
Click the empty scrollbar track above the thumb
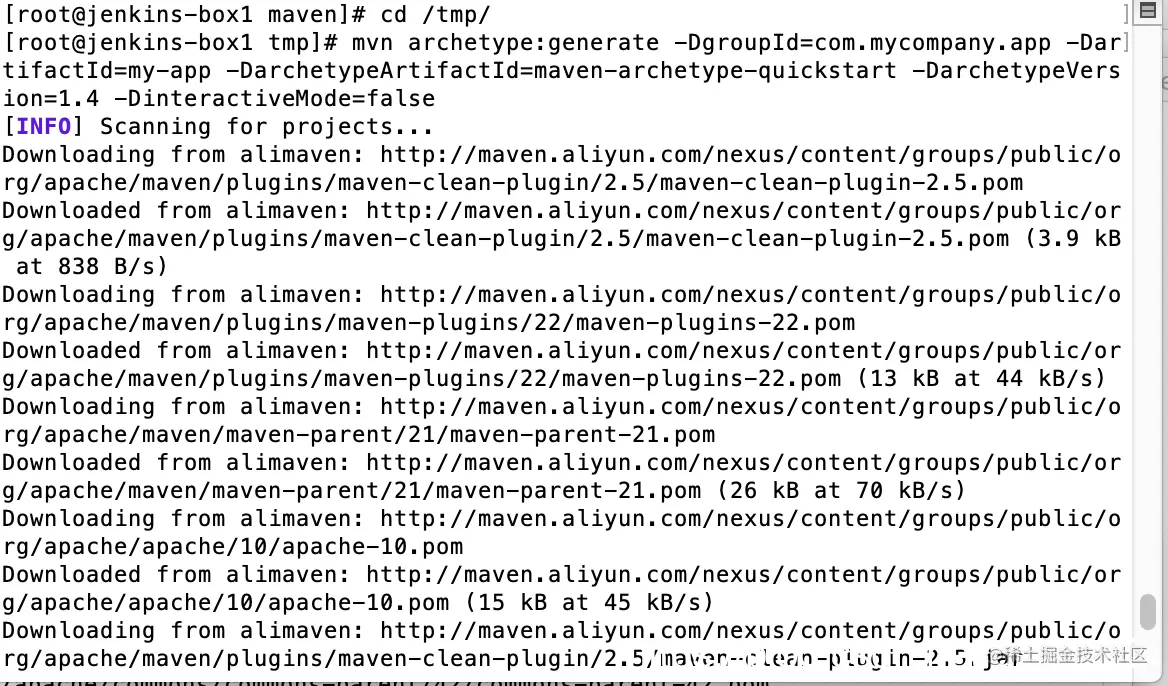pyautogui.click(x=1148, y=305)
